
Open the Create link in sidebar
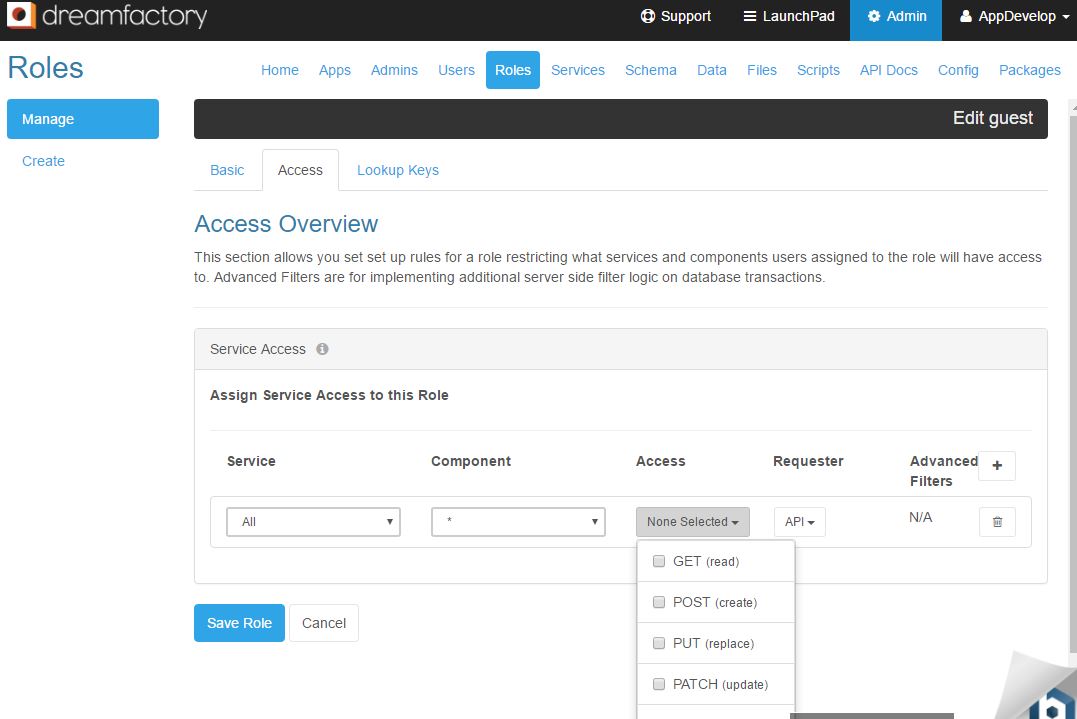tap(43, 161)
